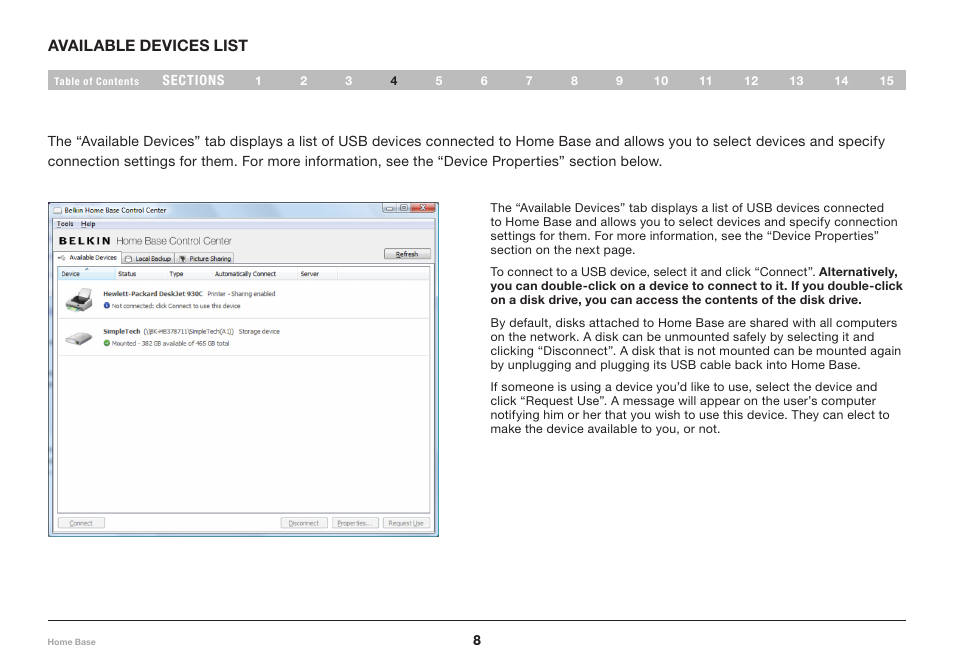Go to section 12
Image resolution: width=954 pixels, height=668 pixels.
[x=751, y=81]
